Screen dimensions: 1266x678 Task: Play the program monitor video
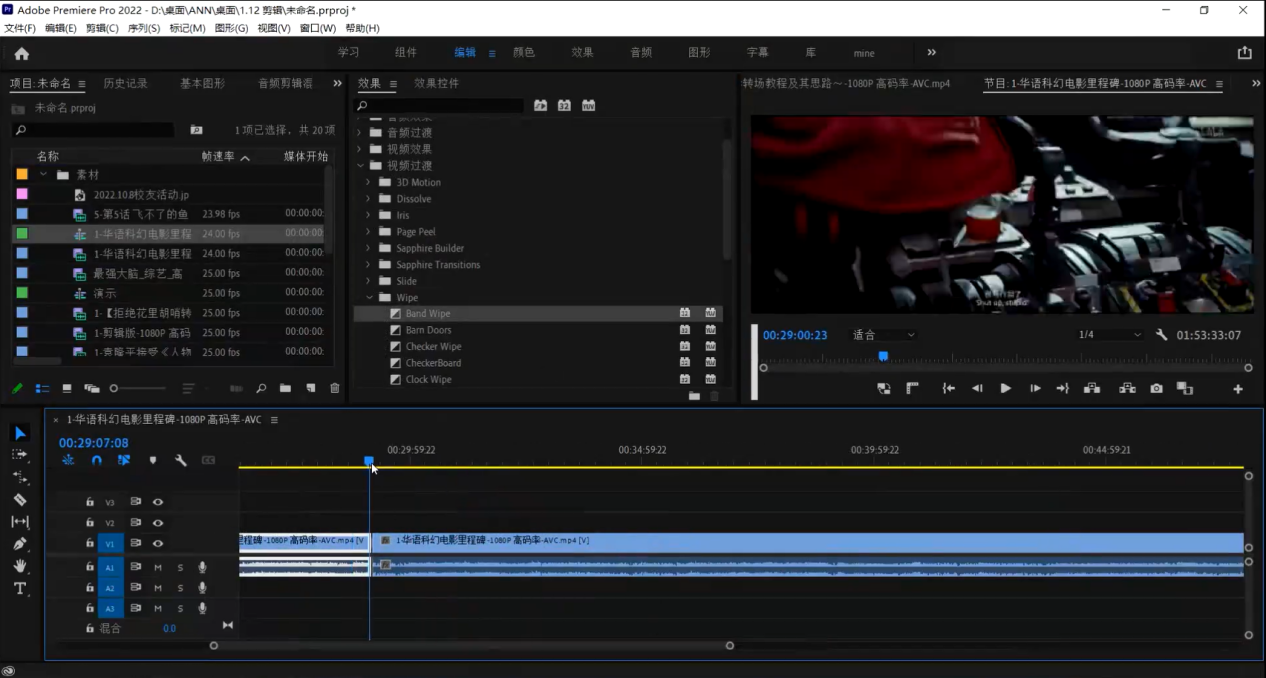tap(1005, 388)
